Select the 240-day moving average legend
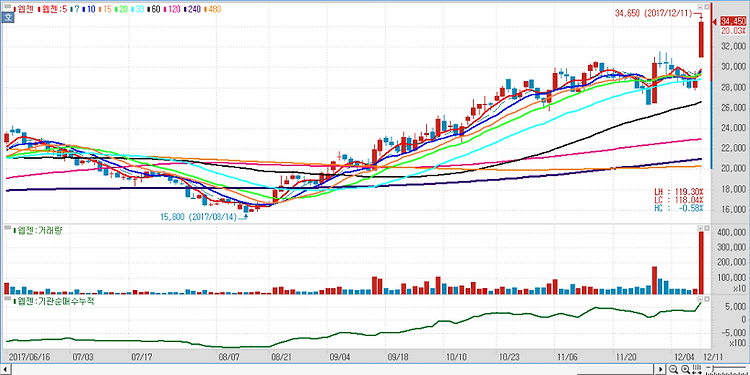Screen dimensions: 750x375 (191, 9)
